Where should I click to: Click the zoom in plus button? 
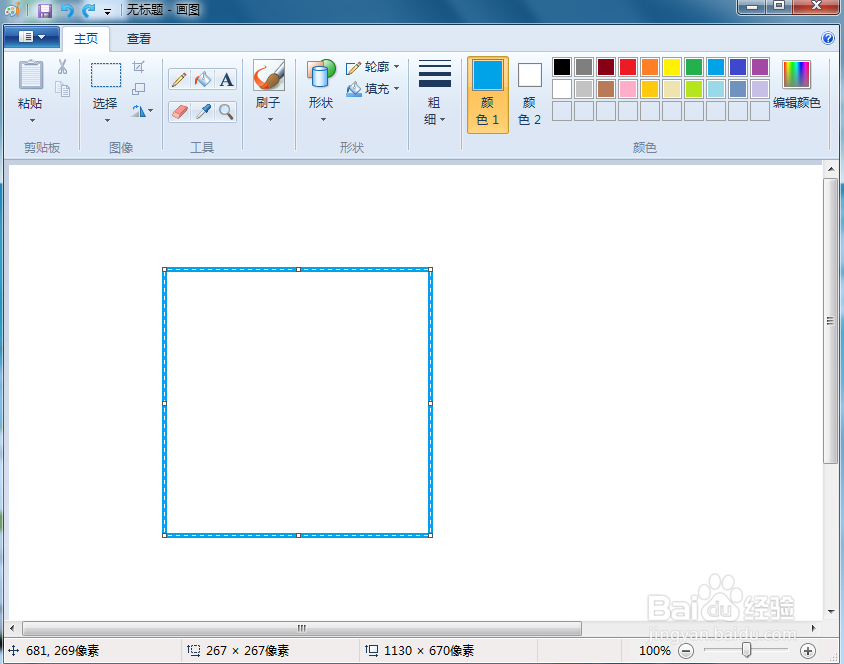coord(807,651)
